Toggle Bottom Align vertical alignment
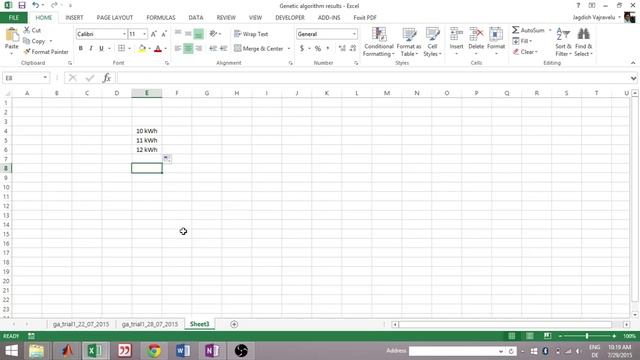The height and width of the screenshot is (360, 640). [x=198, y=34]
